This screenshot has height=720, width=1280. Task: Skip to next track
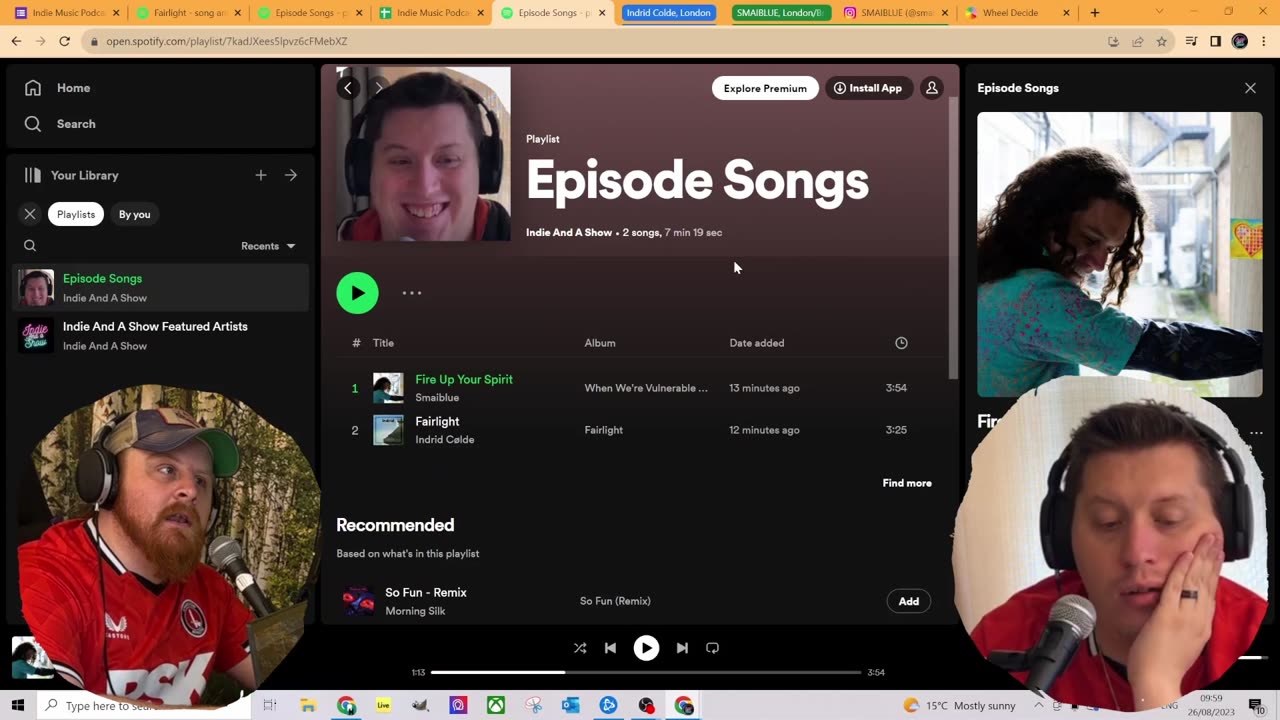point(682,648)
